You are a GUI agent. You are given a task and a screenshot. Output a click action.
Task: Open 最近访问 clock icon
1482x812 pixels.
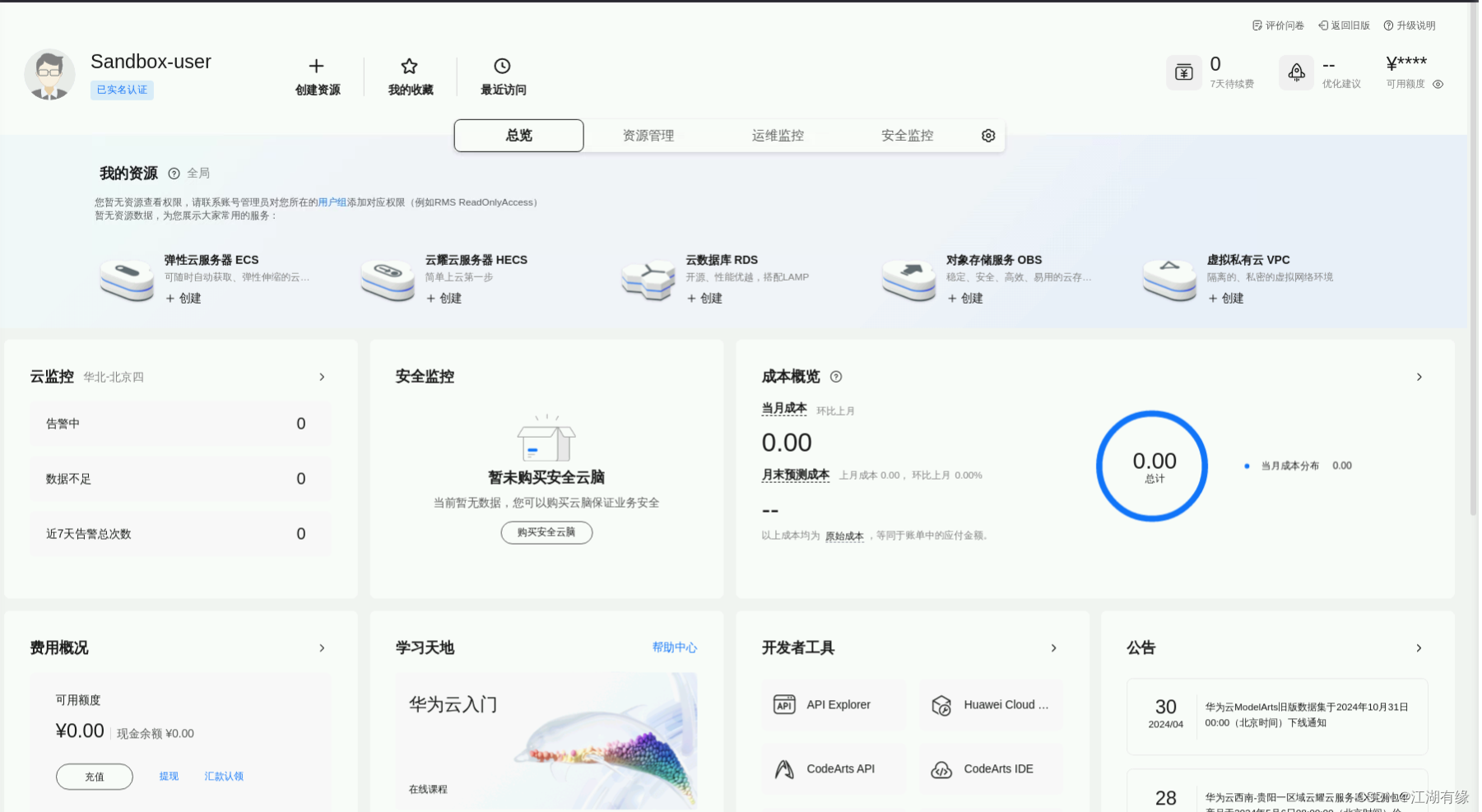tap(502, 65)
